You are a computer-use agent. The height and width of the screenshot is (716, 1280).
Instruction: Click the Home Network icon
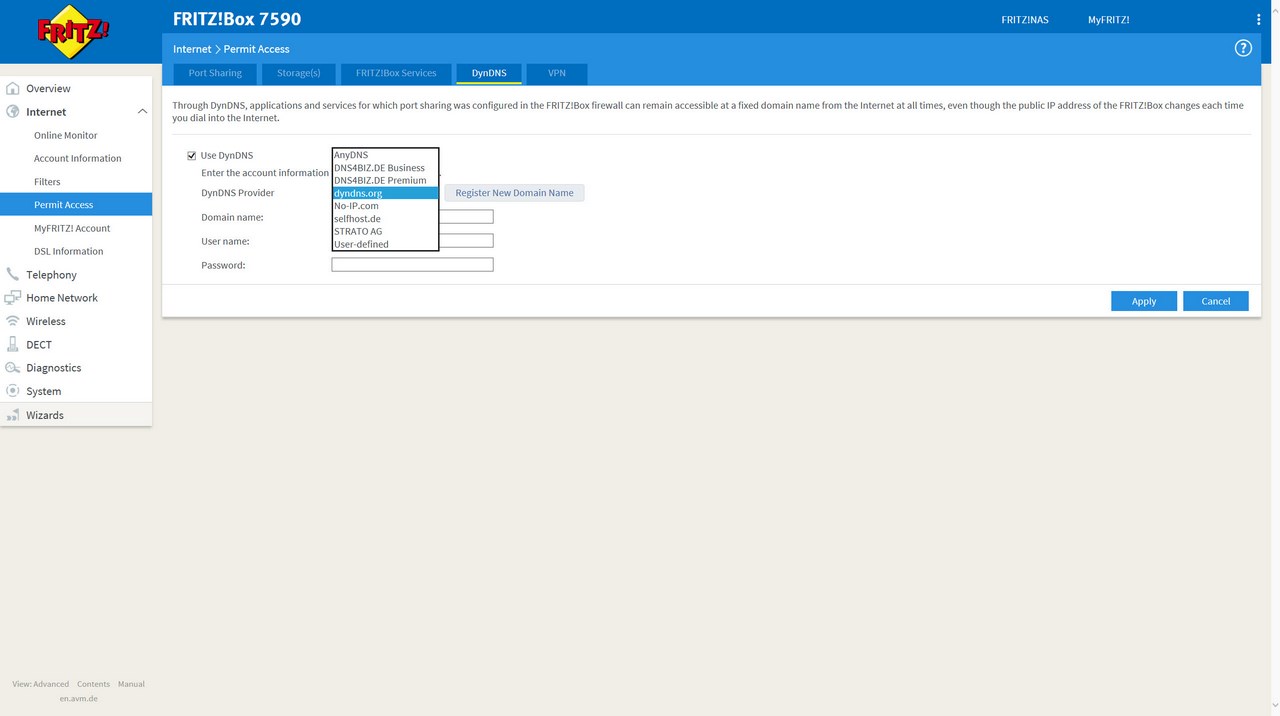tap(13, 298)
